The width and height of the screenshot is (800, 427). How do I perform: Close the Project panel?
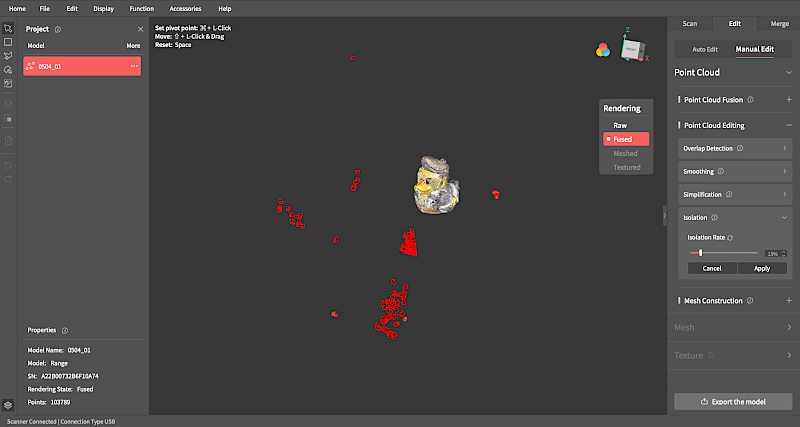click(x=140, y=30)
